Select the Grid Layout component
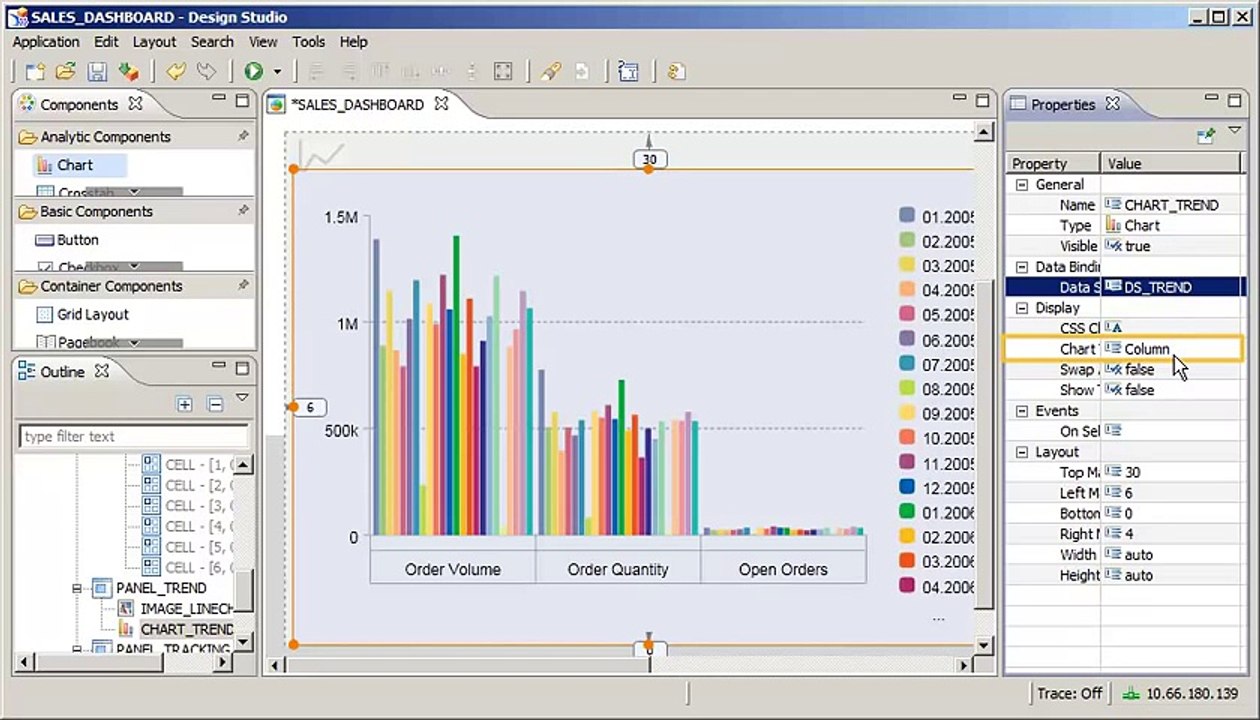The height and width of the screenshot is (720, 1260). click(x=83, y=314)
